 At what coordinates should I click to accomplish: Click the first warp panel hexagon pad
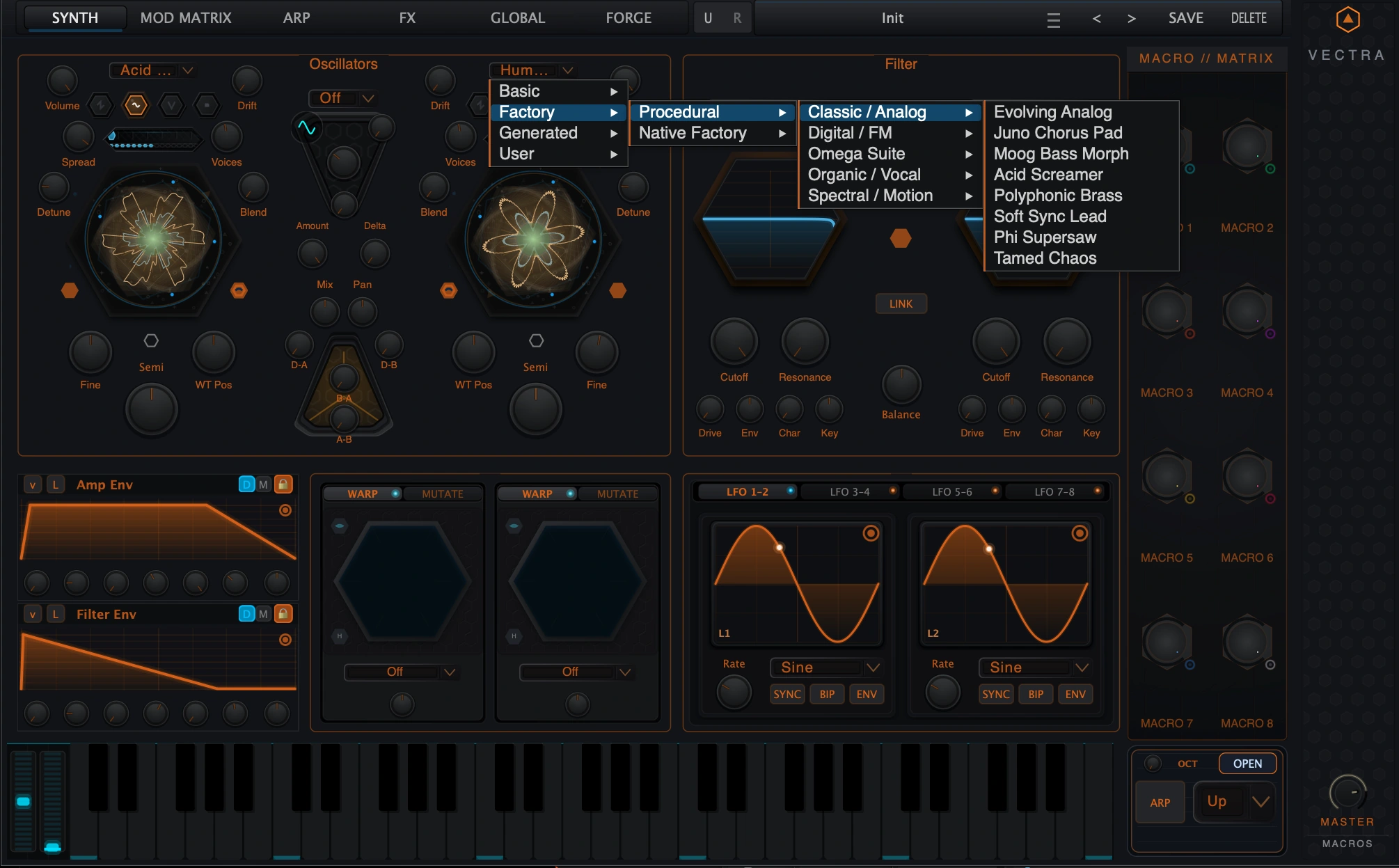pos(402,581)
